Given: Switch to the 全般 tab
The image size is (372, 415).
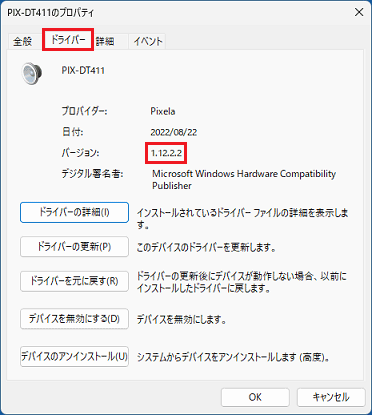Looking at the screenshot, I should pyautogui.click(x=23, y=41).
